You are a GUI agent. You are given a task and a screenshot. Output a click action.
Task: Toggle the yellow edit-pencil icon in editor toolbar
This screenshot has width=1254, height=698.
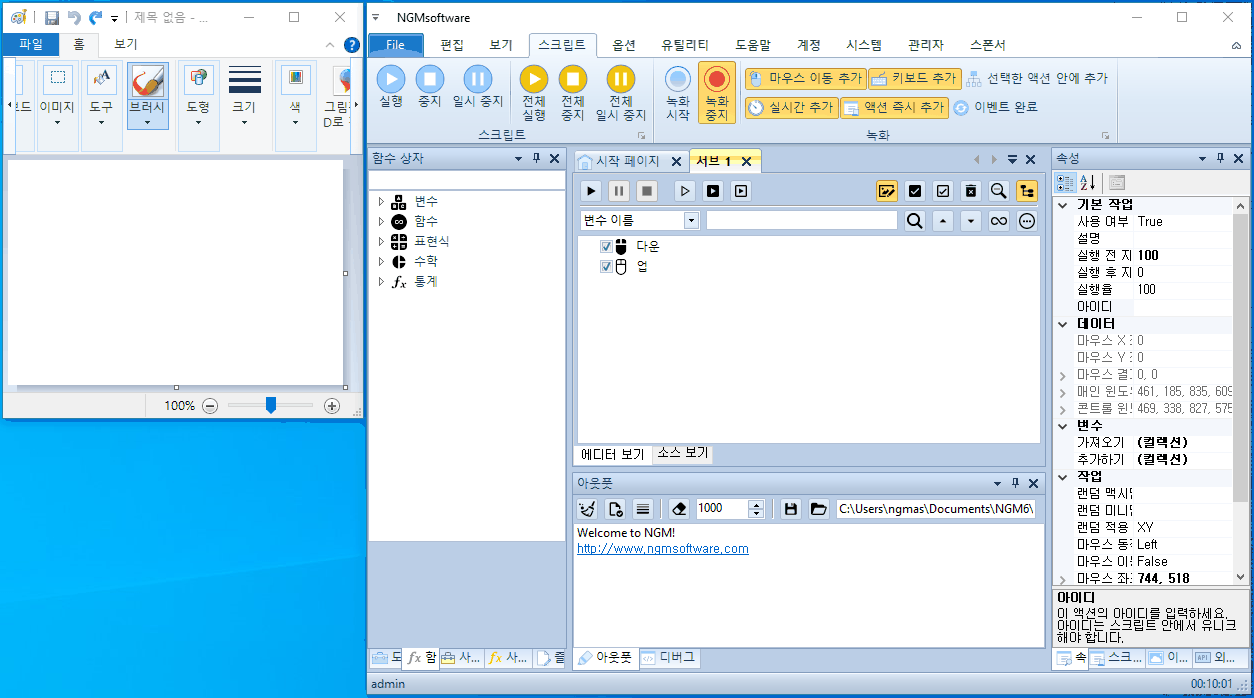pos(886,191)
